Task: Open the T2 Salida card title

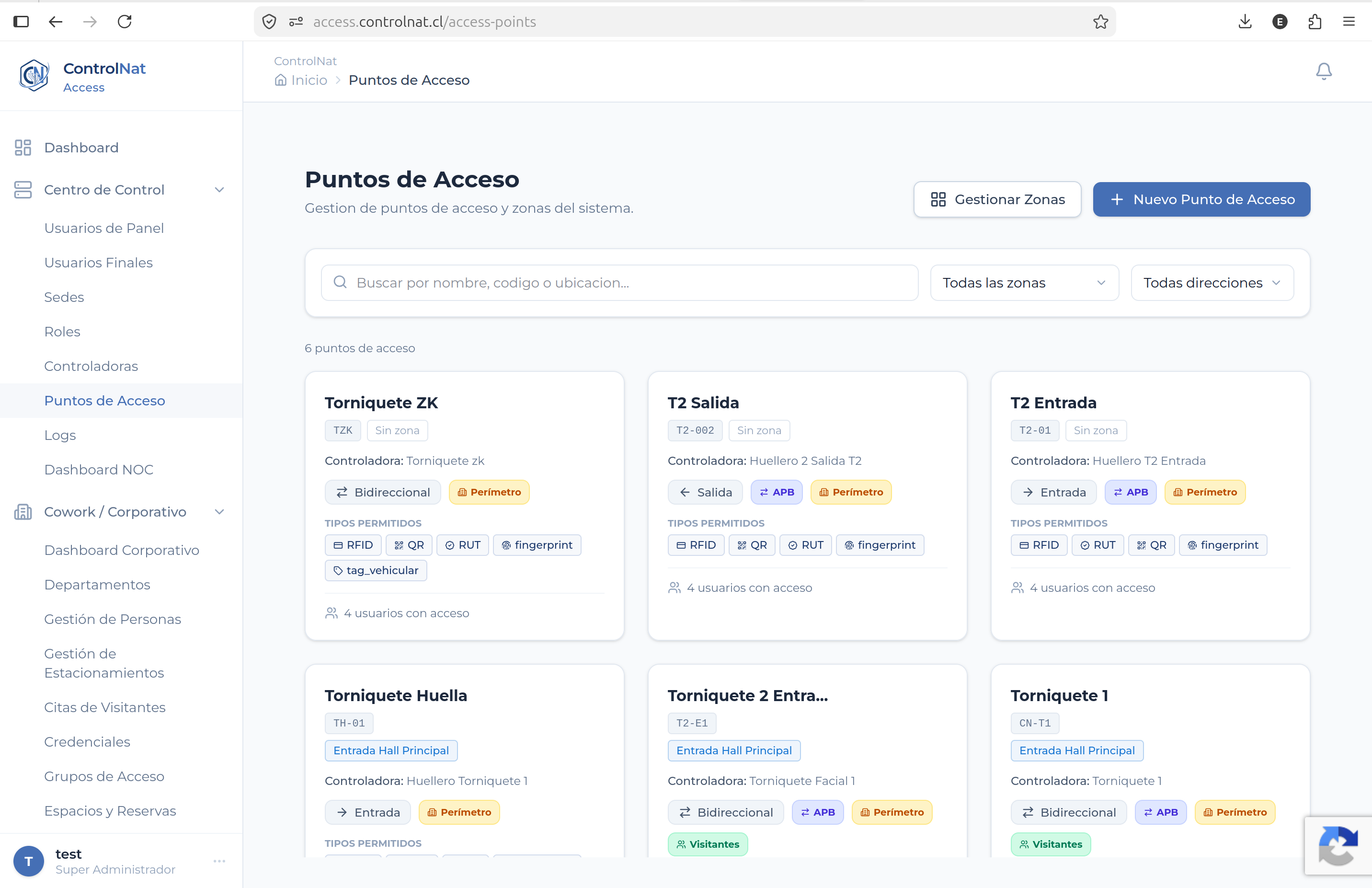Action: pyautogui.click(x=703, y=403)
